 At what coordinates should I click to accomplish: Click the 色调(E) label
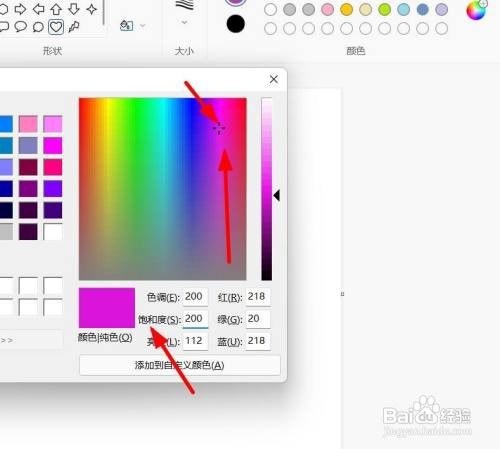pos(163,297)
